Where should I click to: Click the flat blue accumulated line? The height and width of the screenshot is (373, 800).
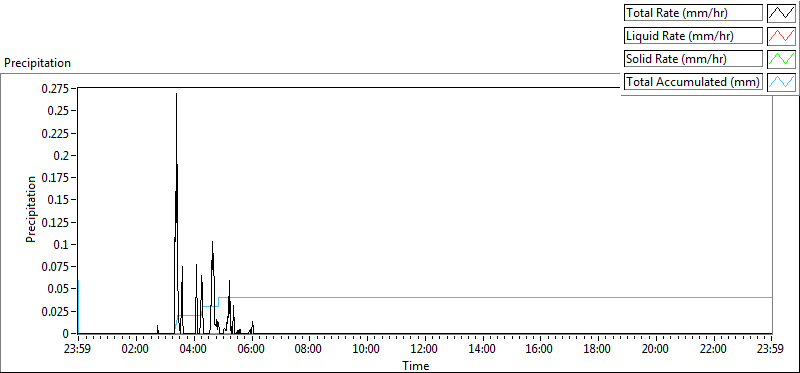click(x=495, y=297)
